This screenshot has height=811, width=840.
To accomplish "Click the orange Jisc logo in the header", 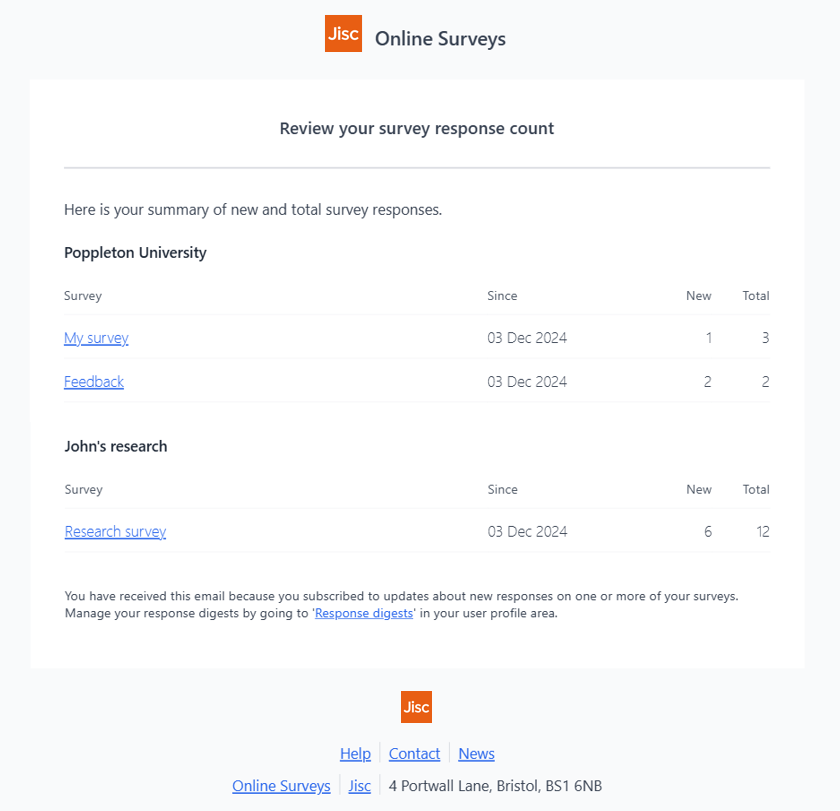I will [x=343, y=34].
